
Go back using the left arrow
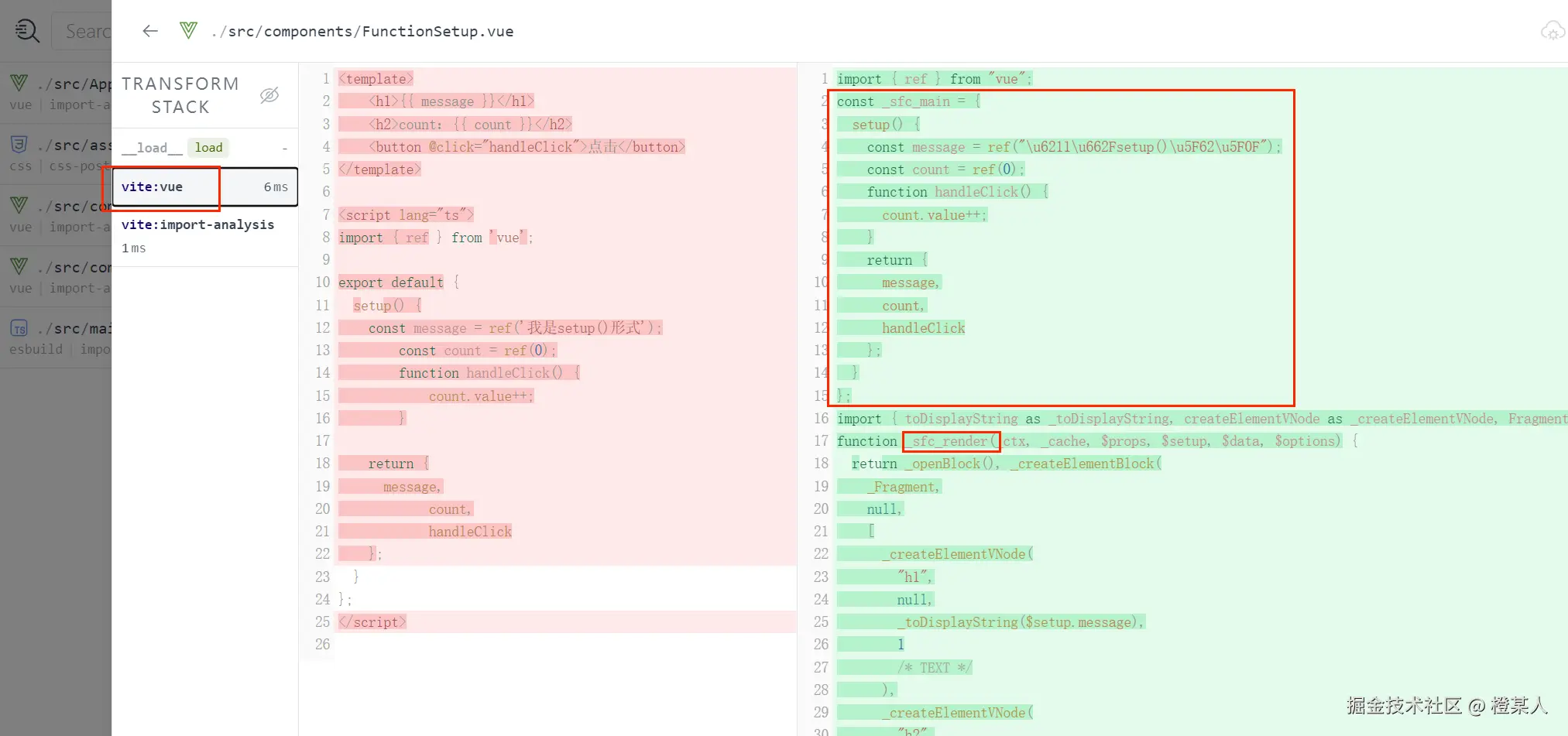(150, 31)
